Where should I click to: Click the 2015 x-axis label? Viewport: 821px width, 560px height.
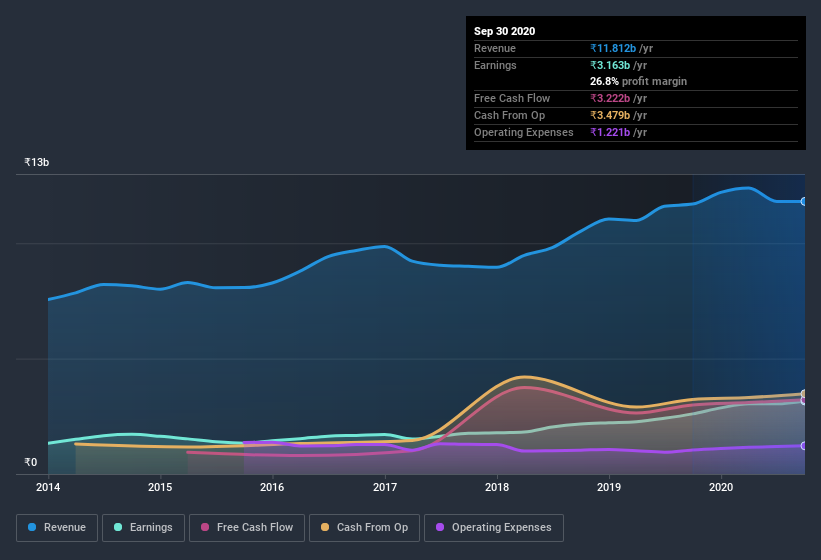coord(160,487)
